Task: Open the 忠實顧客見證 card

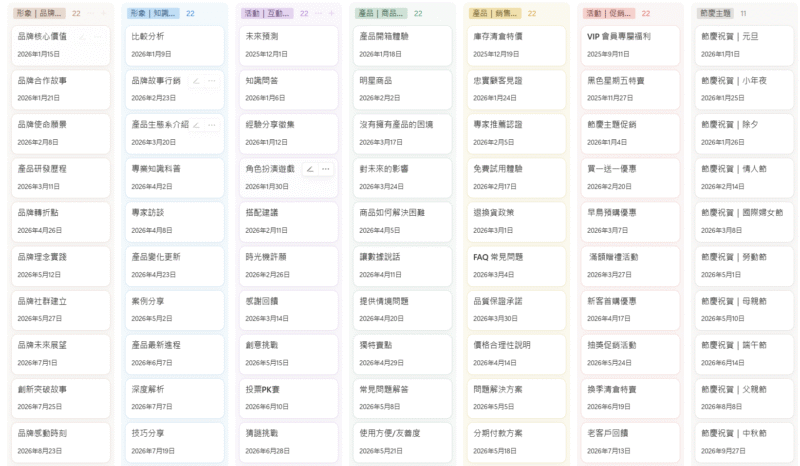Action: coord(516,89)
